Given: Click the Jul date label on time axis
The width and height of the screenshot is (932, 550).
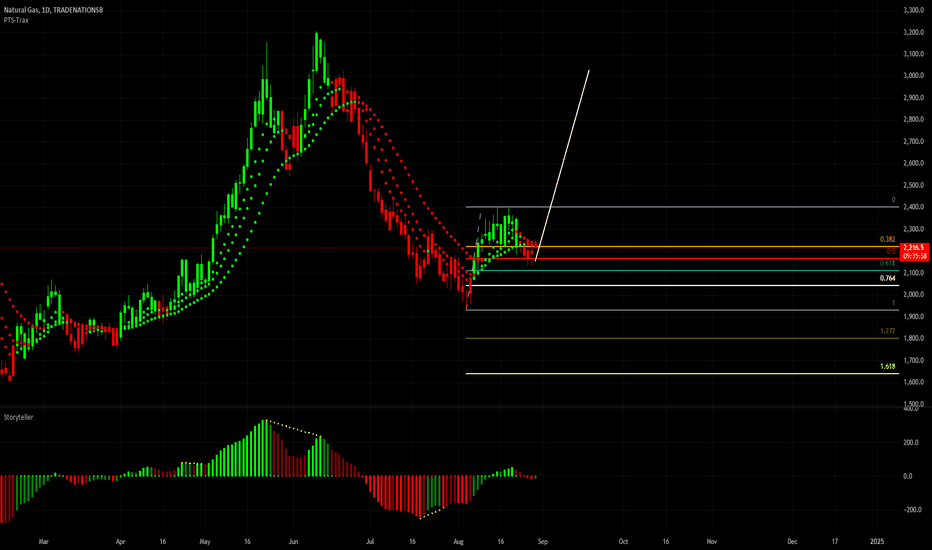Looking at the screenshot, I should [370, 542].
